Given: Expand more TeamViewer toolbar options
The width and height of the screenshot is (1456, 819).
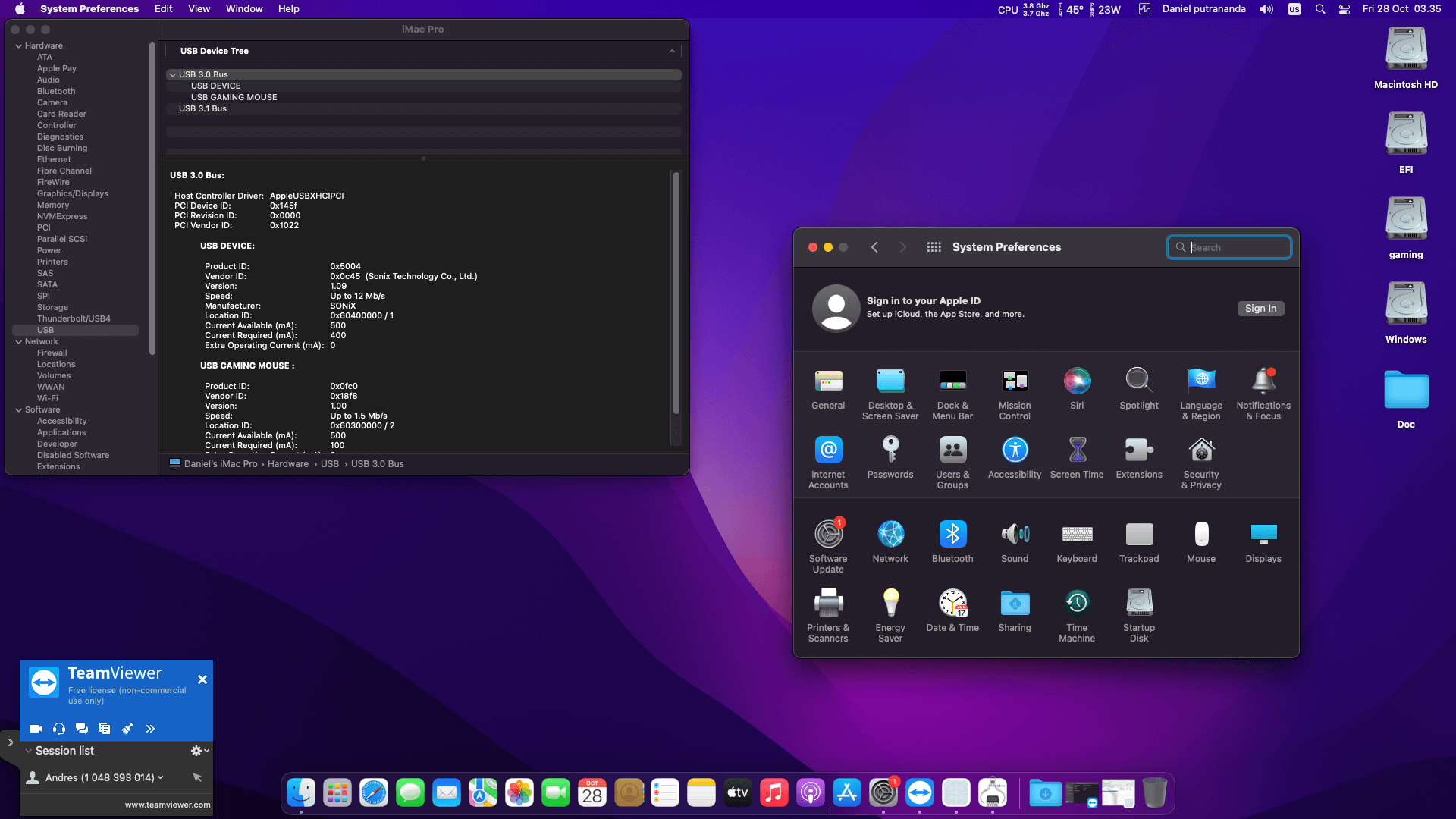Looking at the screenshot, I should [150, 729].
